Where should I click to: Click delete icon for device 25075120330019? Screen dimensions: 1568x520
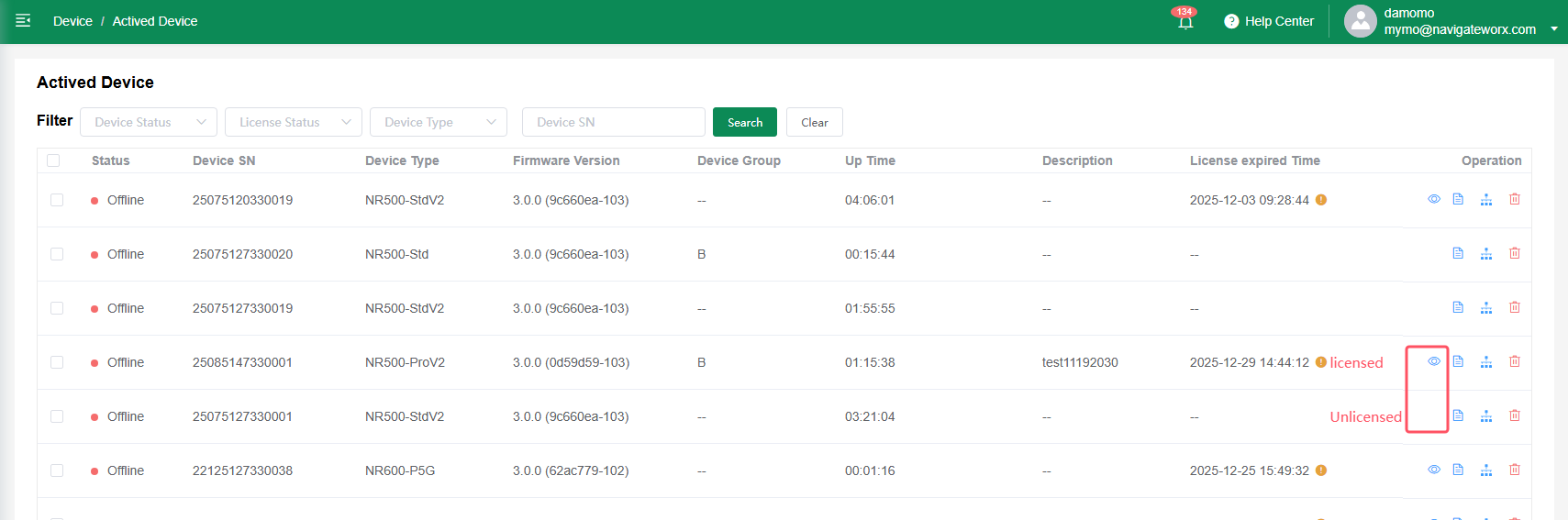coord(1515,199)
